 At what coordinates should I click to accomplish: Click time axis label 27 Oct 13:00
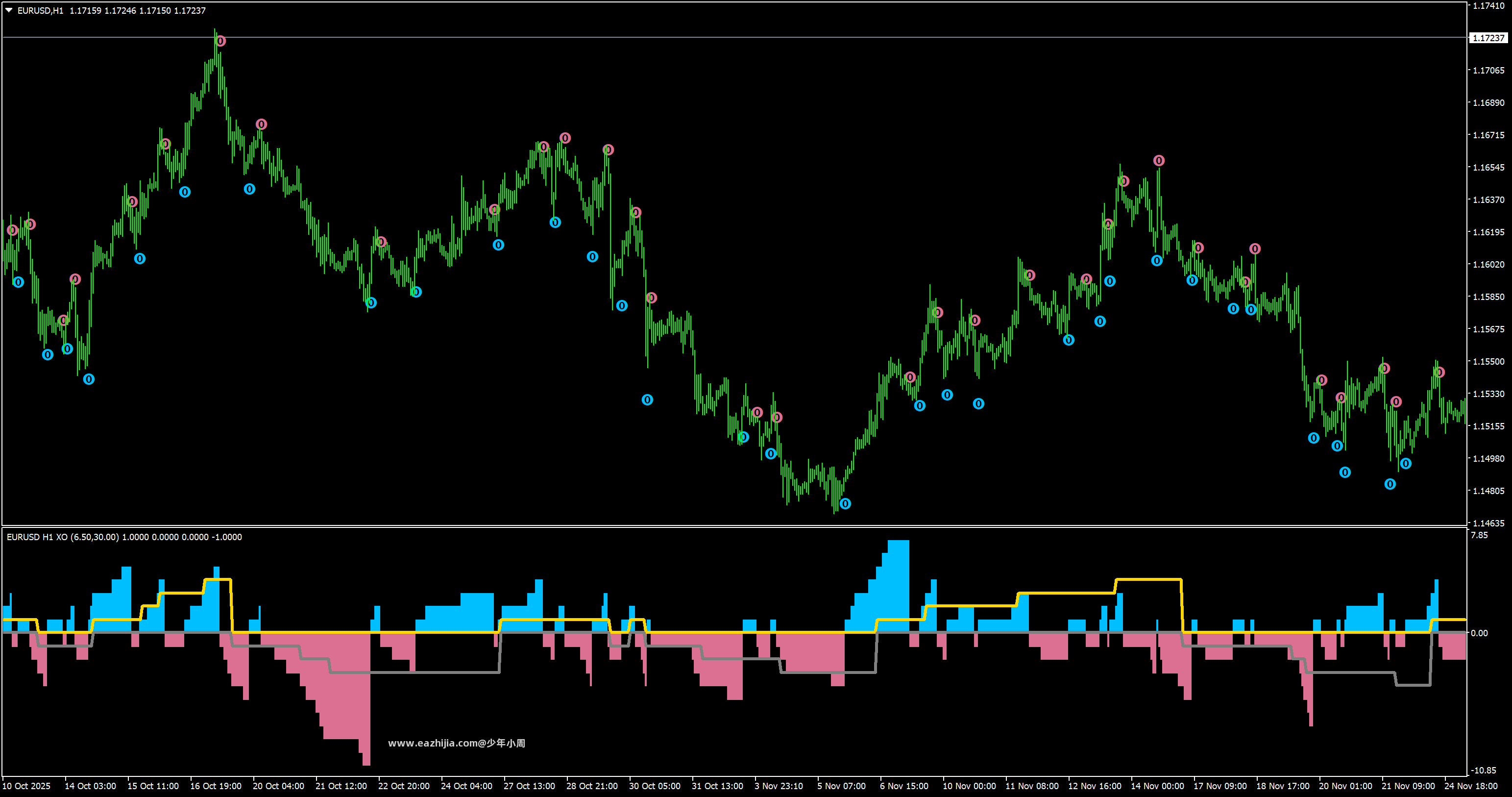pyautogui.click(x=530, y=786)
